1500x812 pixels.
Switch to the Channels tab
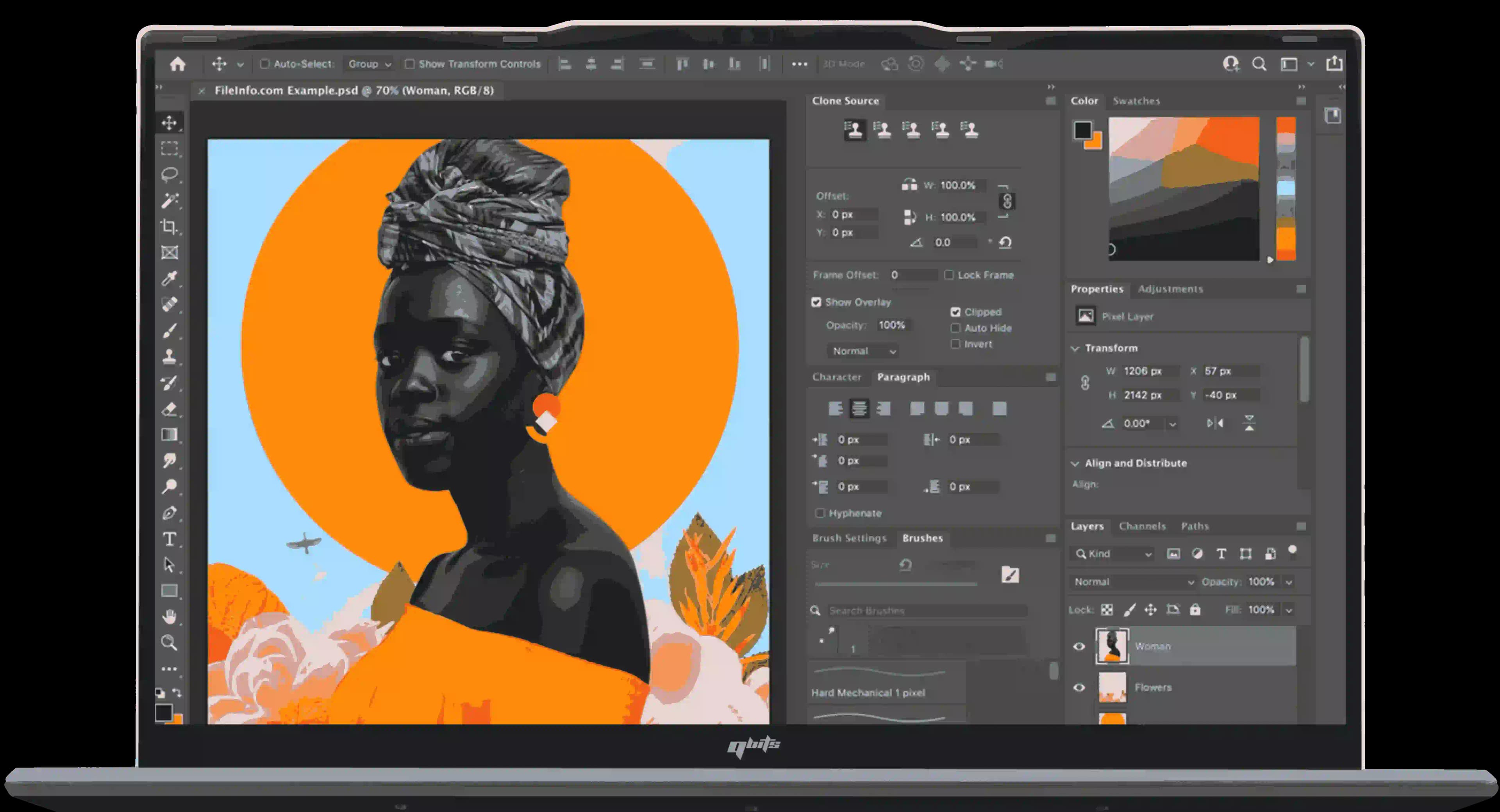1142,526
